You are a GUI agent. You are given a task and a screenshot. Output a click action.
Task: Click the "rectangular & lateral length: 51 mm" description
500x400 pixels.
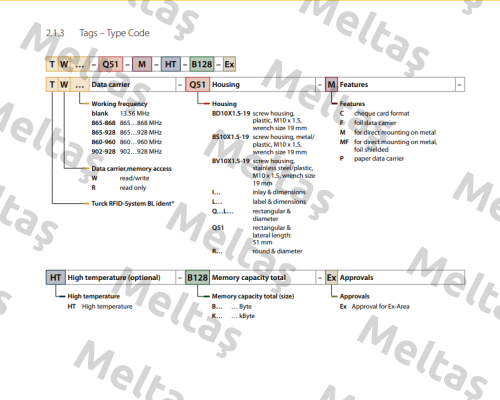pos(272,235)
